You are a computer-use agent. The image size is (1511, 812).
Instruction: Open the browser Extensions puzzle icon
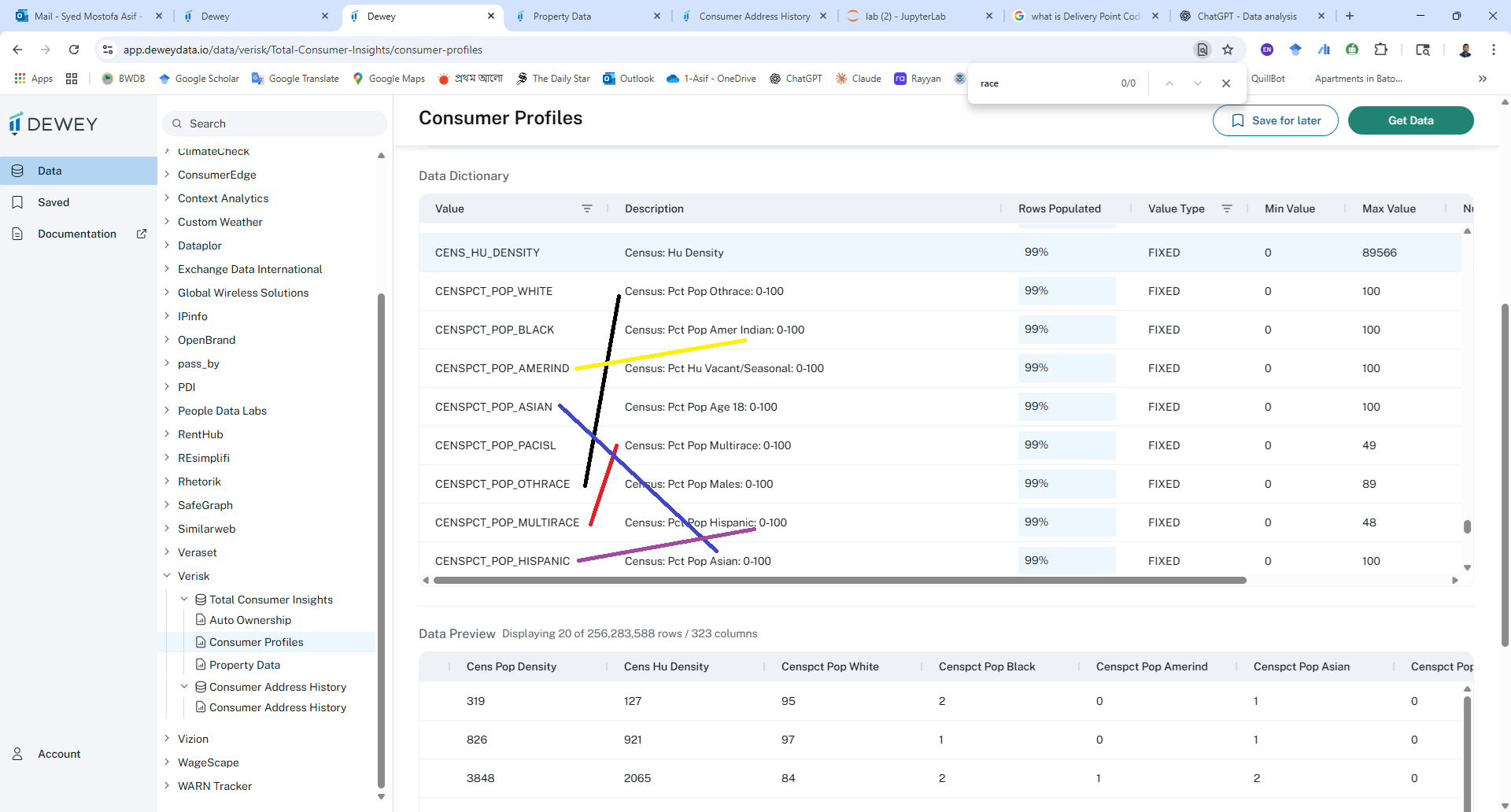coord(1380,50)
